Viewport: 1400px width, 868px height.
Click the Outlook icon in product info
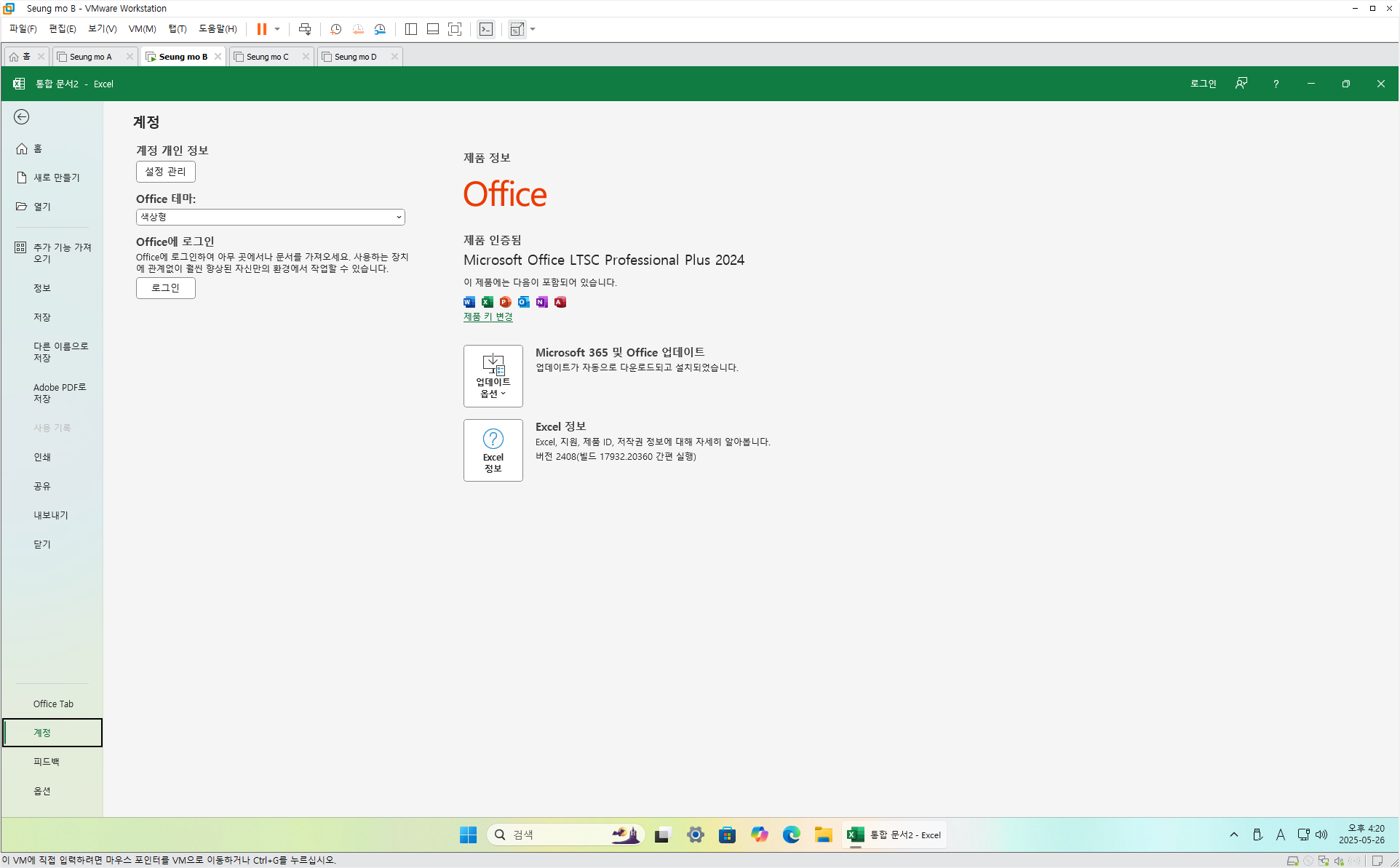pyautogui.click(x=524, y=302)
